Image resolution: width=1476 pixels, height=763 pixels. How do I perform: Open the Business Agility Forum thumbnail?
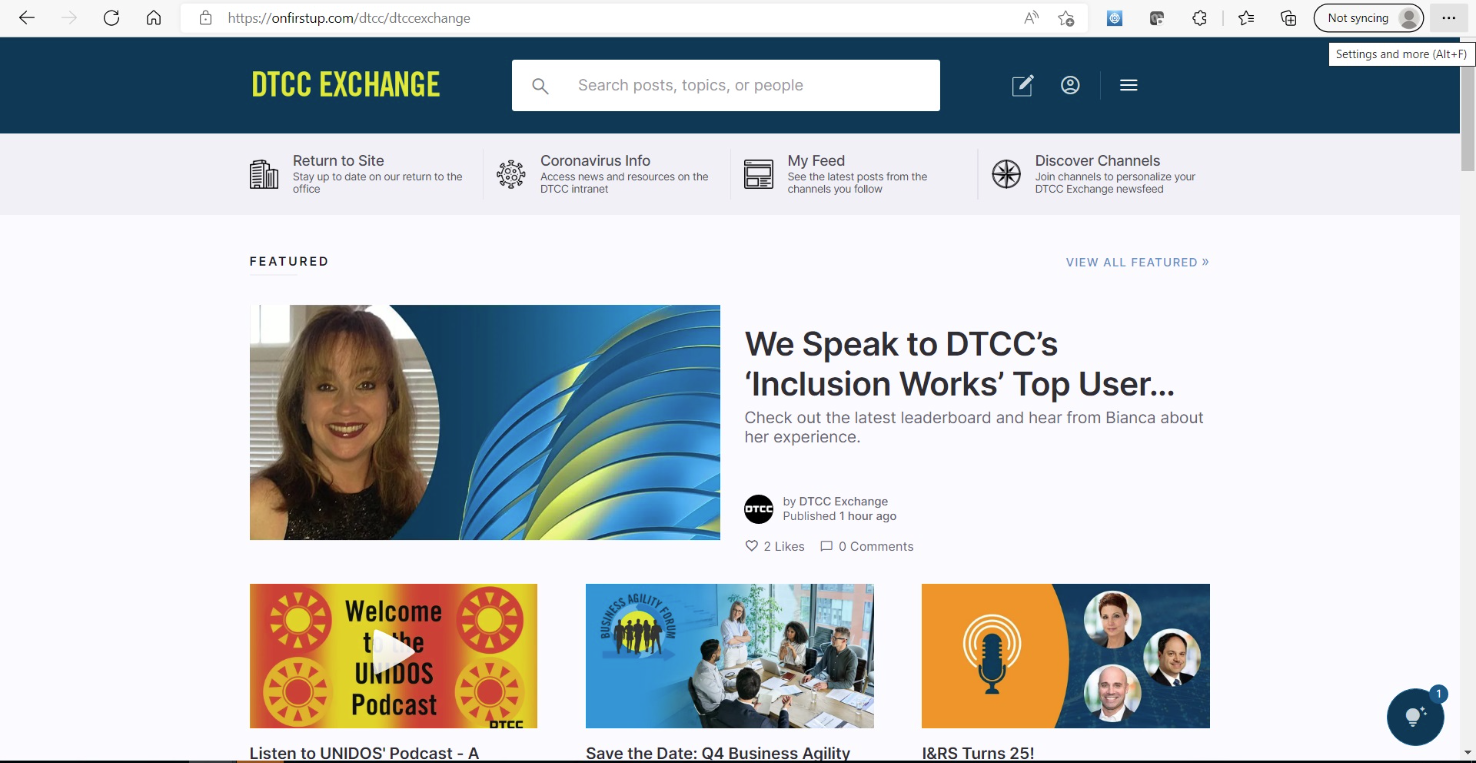tap(730, 656)
